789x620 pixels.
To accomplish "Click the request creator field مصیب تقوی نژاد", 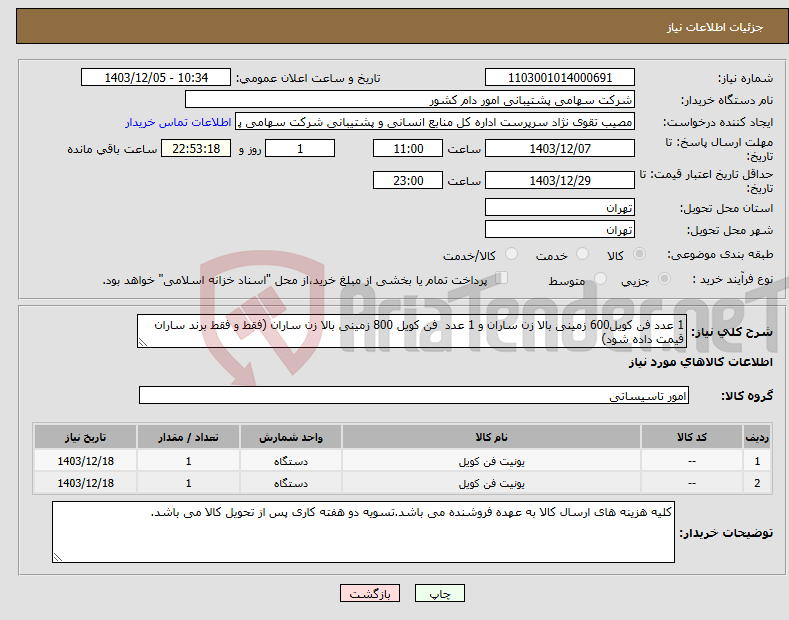I will pyautogui.click(x=435, y=122).
